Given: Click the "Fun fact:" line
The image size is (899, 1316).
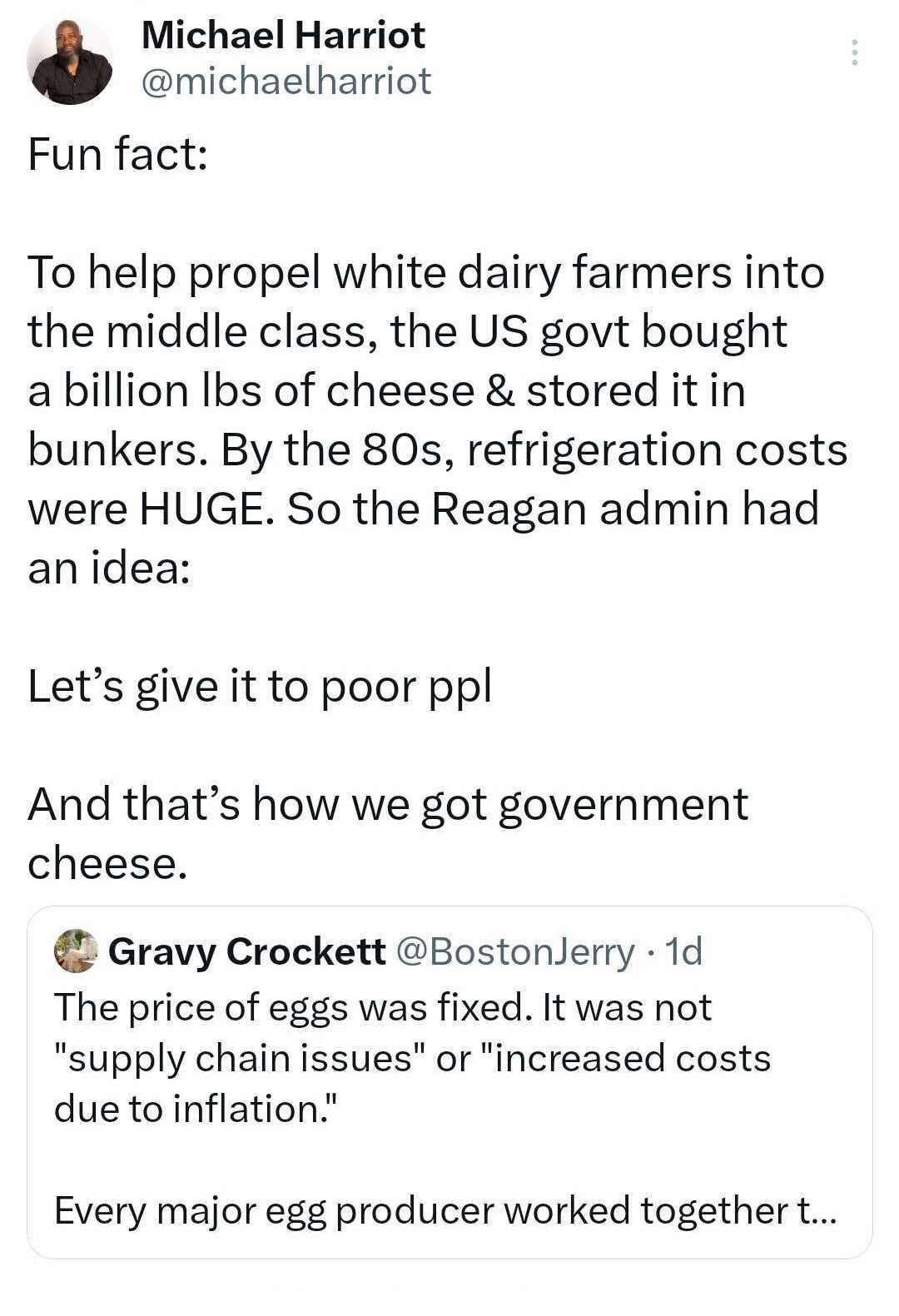Looking at the screenshot, I should tap(117, 155).
